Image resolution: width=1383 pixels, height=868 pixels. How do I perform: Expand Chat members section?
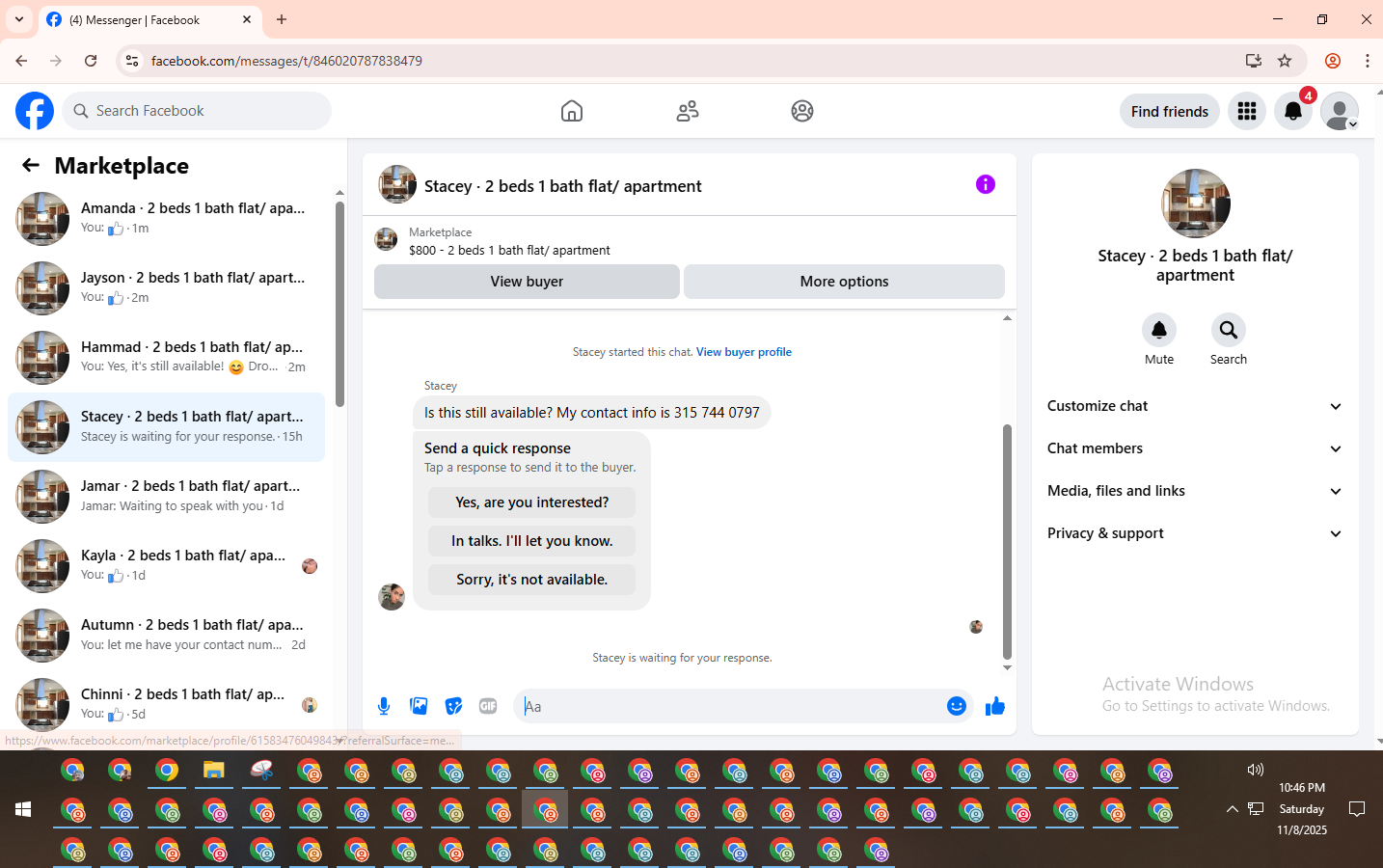click(1195, 448)
